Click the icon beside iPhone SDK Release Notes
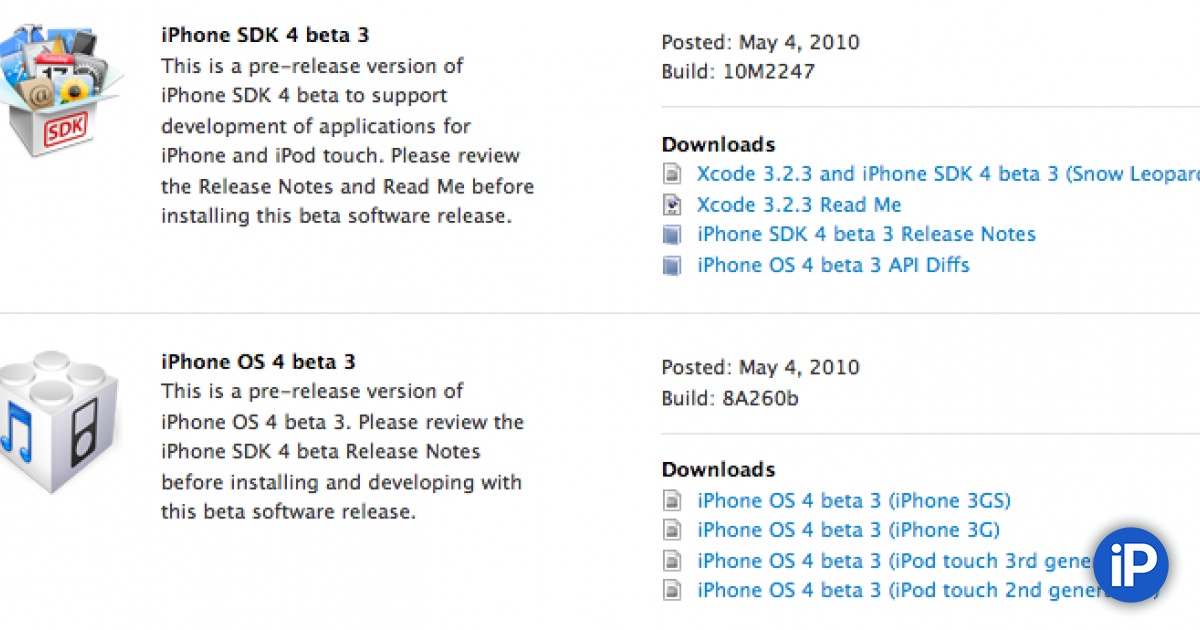The height and width of the screenshot is (630, 1200). click(x=673, y=234)
